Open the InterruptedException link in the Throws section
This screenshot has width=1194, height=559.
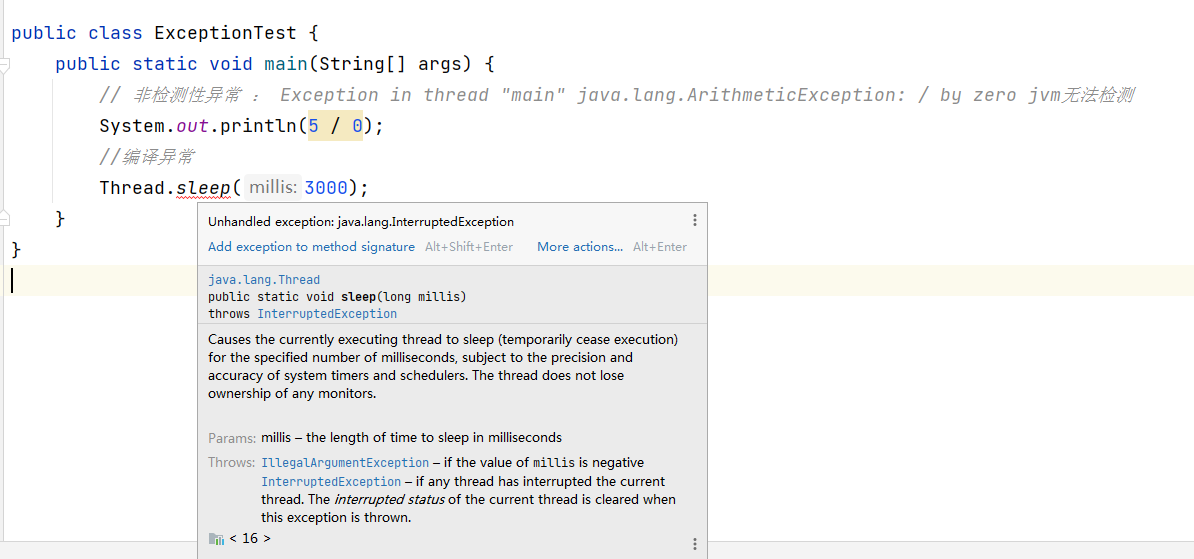pyautogui.click(x=331, y=481)
